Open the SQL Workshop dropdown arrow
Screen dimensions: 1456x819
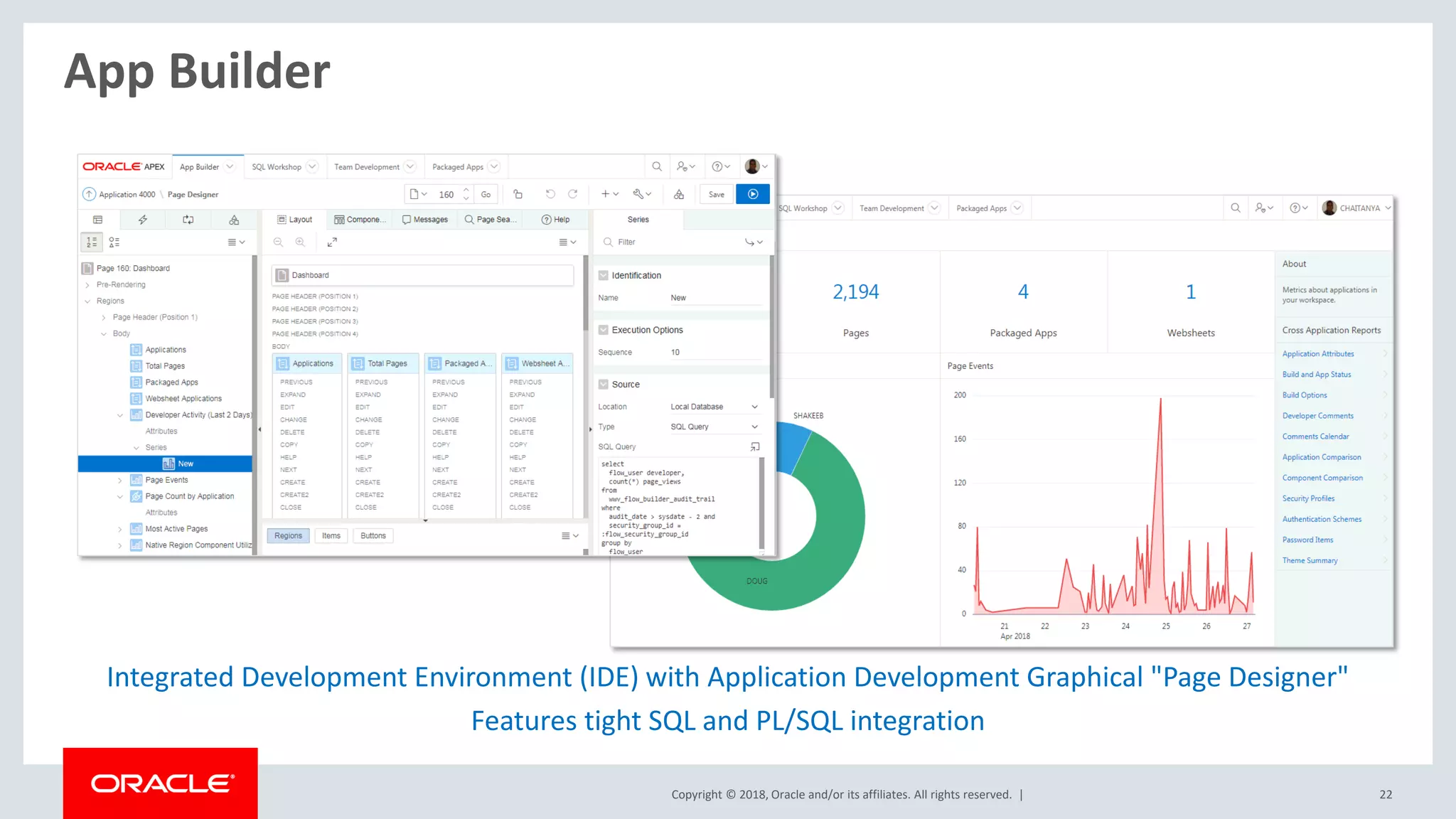pos(311,166)
